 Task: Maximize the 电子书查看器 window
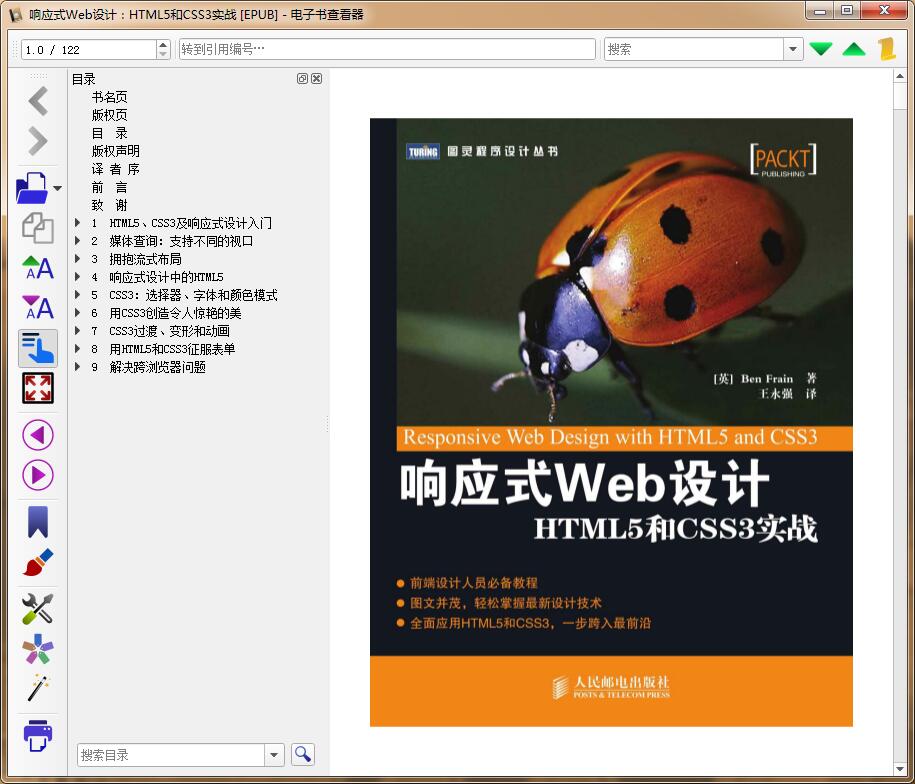[x=847, y=10]
